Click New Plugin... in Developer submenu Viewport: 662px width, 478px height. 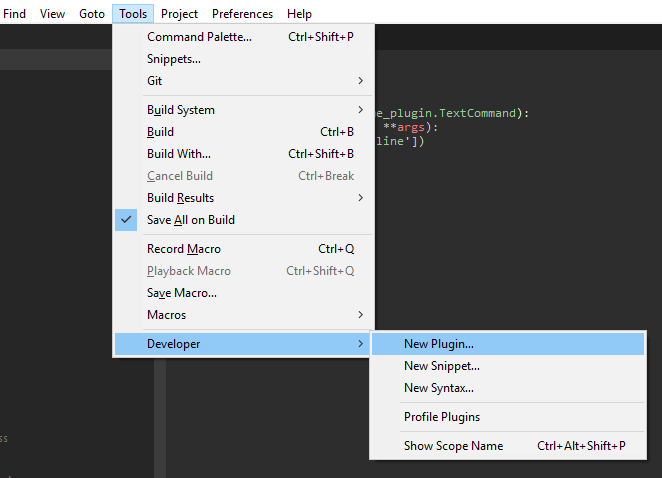pos(439,344)
